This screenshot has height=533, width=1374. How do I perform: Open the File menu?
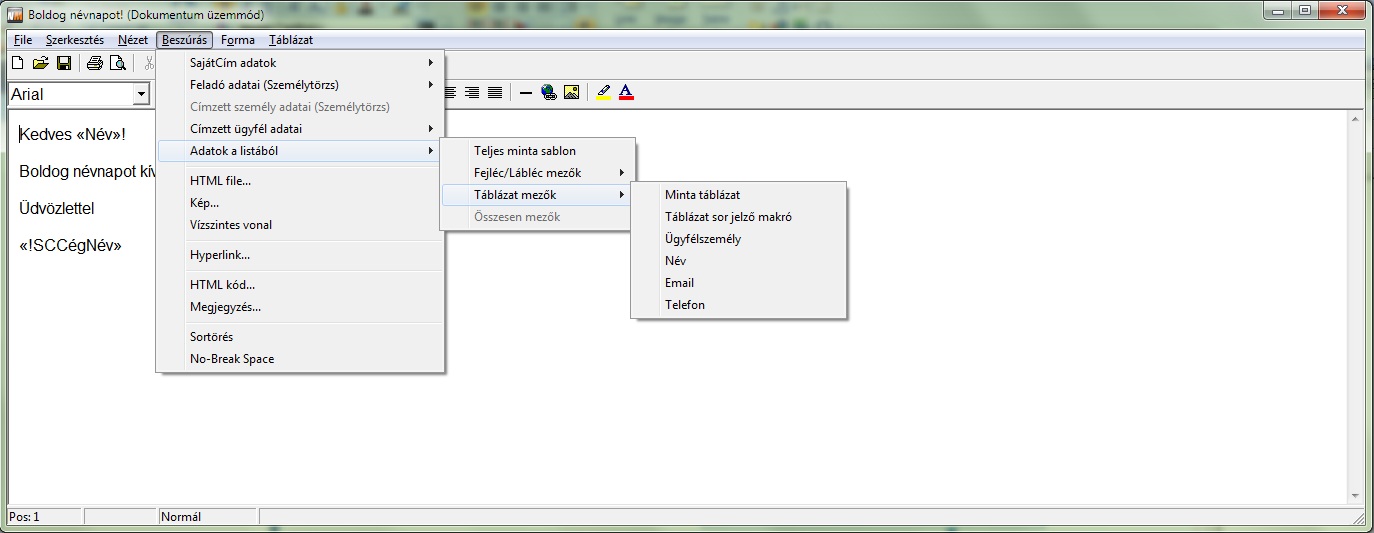tap(23, 40)
